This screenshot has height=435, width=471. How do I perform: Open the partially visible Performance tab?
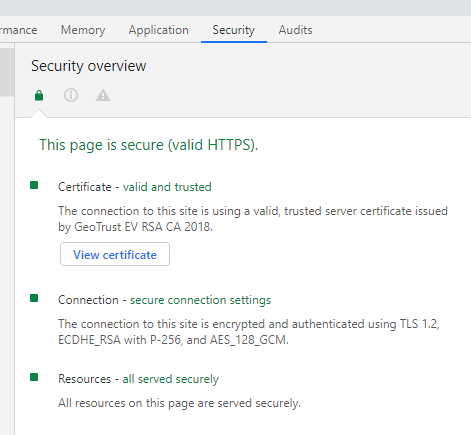click(x=19, y=30)
